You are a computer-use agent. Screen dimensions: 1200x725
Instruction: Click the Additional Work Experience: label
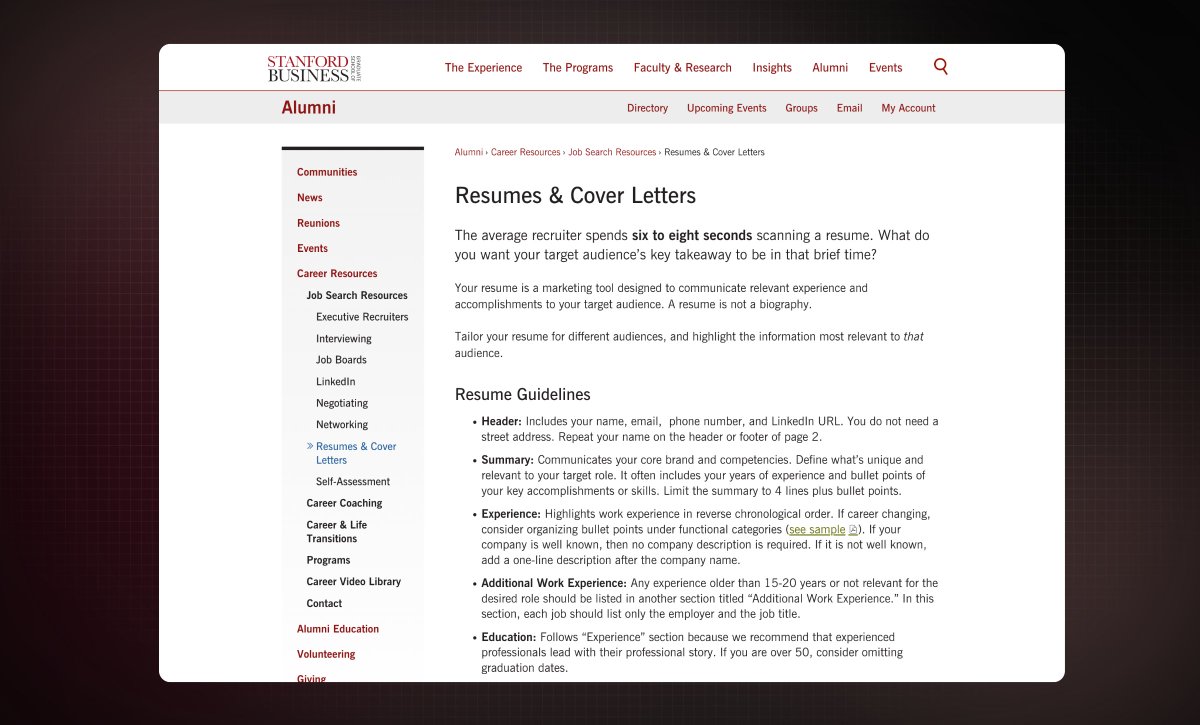coord(554,583)
